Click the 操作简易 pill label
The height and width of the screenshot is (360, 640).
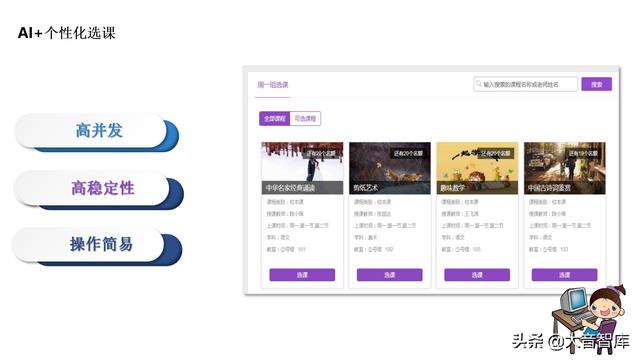point(101,244)
